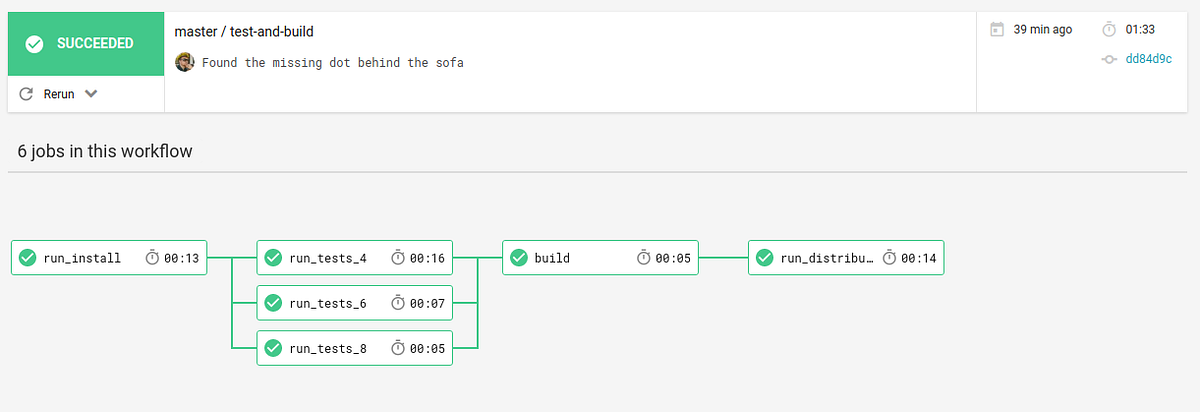Click the stopwatch icon next to 01:33
The width and height of the screenshot is (1200, 412).
[1107, 30]
